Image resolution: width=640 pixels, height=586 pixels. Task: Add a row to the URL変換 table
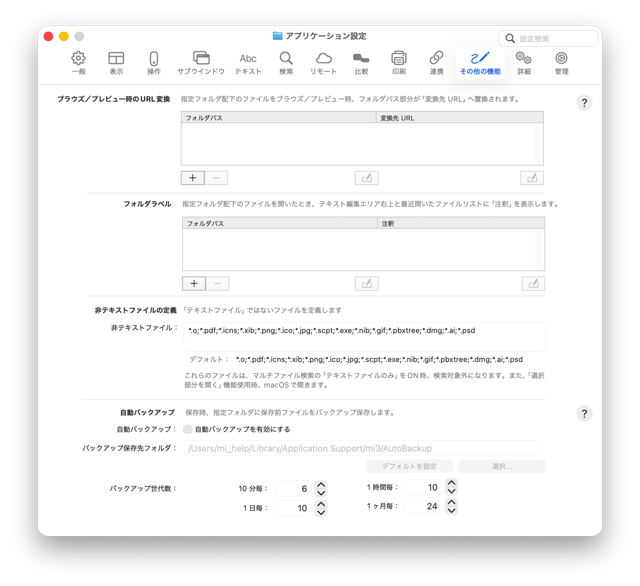click(x=193, y=178)
